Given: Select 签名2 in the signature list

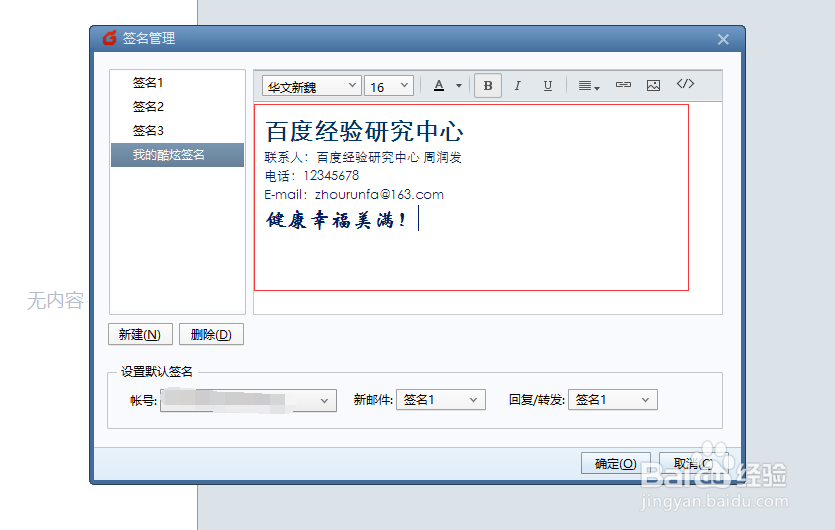Looking at the screenshot, I should point(177,107).
